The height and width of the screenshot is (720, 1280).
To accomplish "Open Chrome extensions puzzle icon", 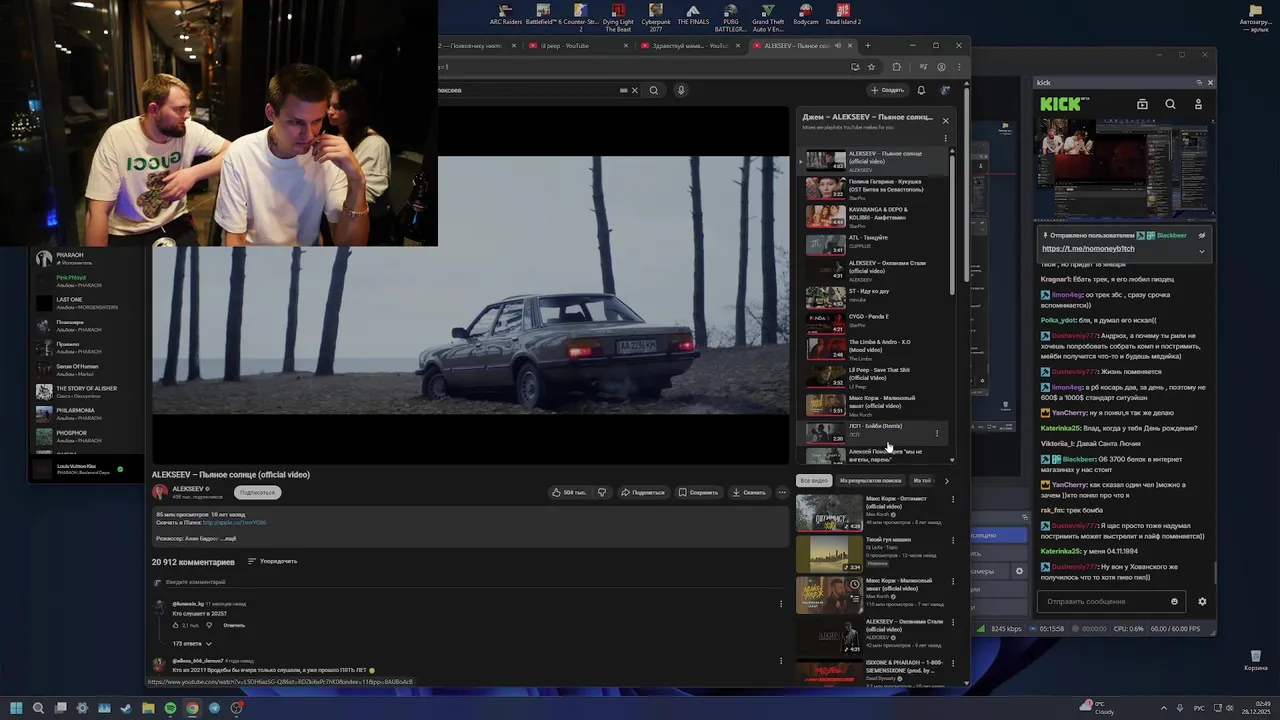I will (x=896, y=67).
